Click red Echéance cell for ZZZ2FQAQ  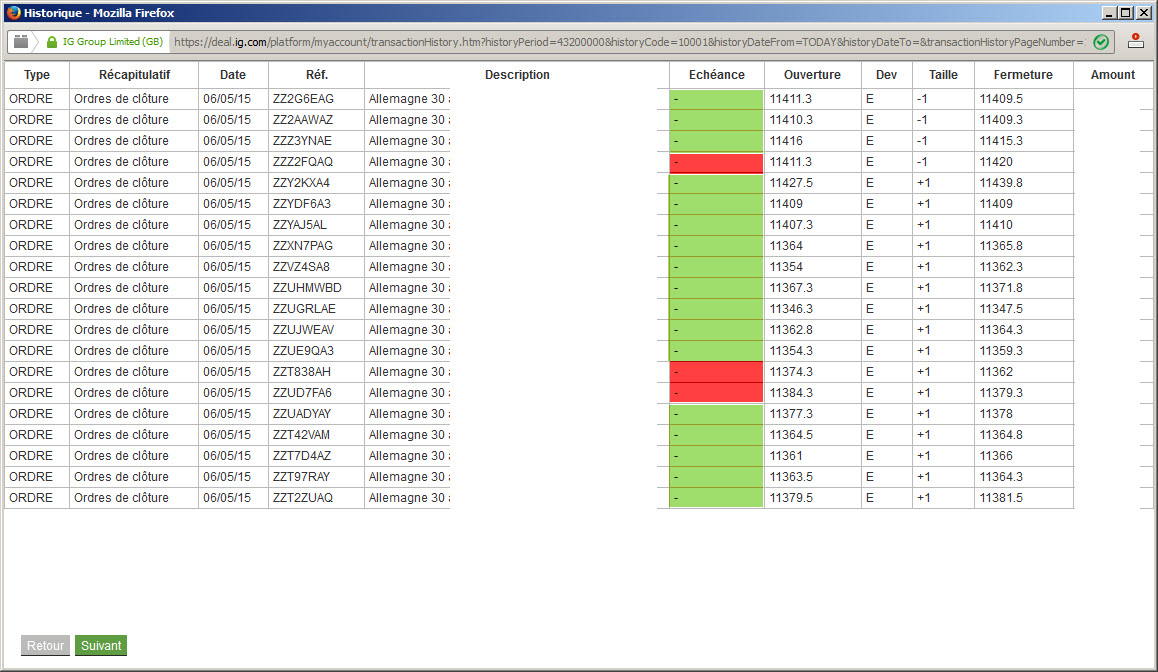[x=716, y=162]
